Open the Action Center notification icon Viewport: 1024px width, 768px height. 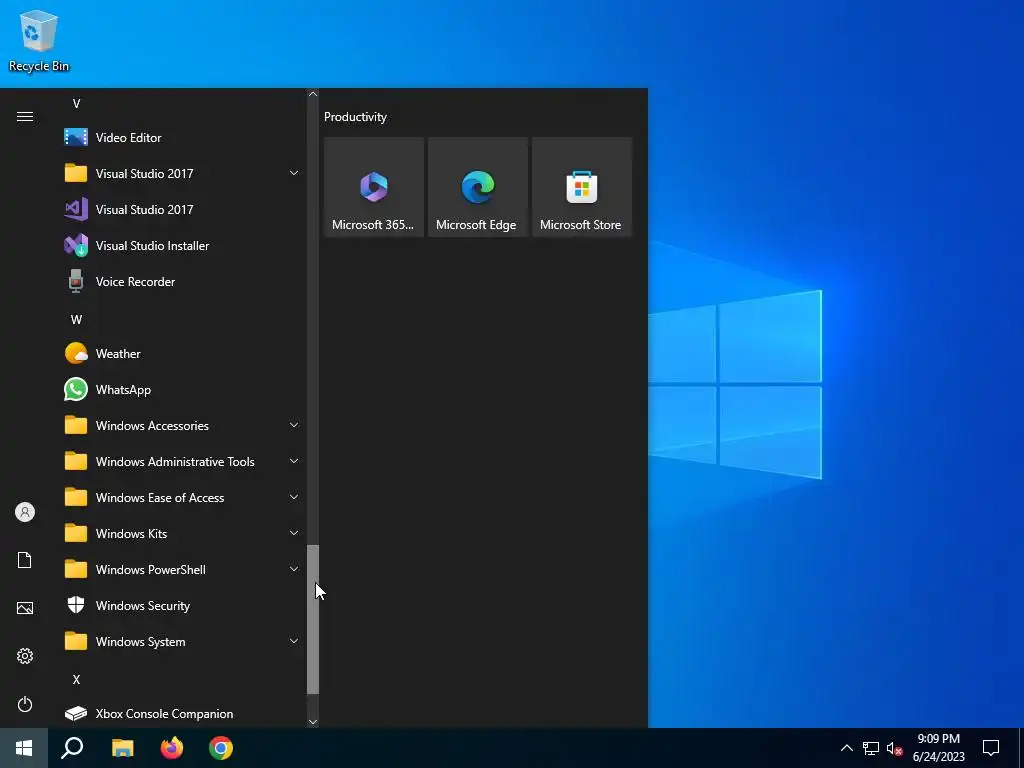pyautogui.click(x=991, y=748)
